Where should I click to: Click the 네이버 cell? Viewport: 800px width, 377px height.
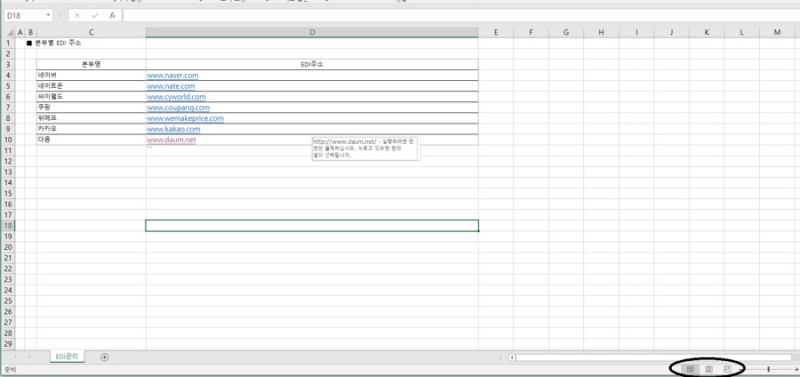coord(91,75)
